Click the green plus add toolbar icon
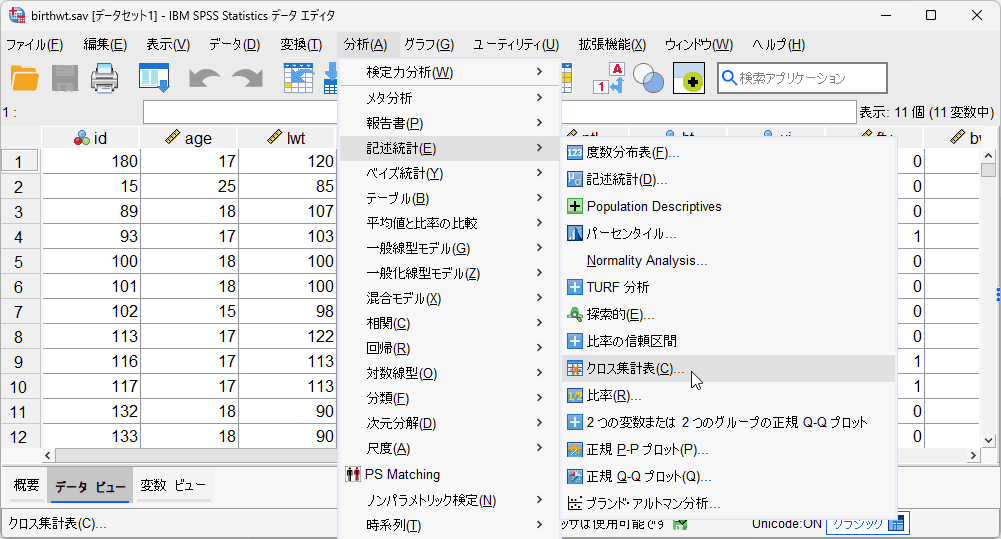 (689, 78)
